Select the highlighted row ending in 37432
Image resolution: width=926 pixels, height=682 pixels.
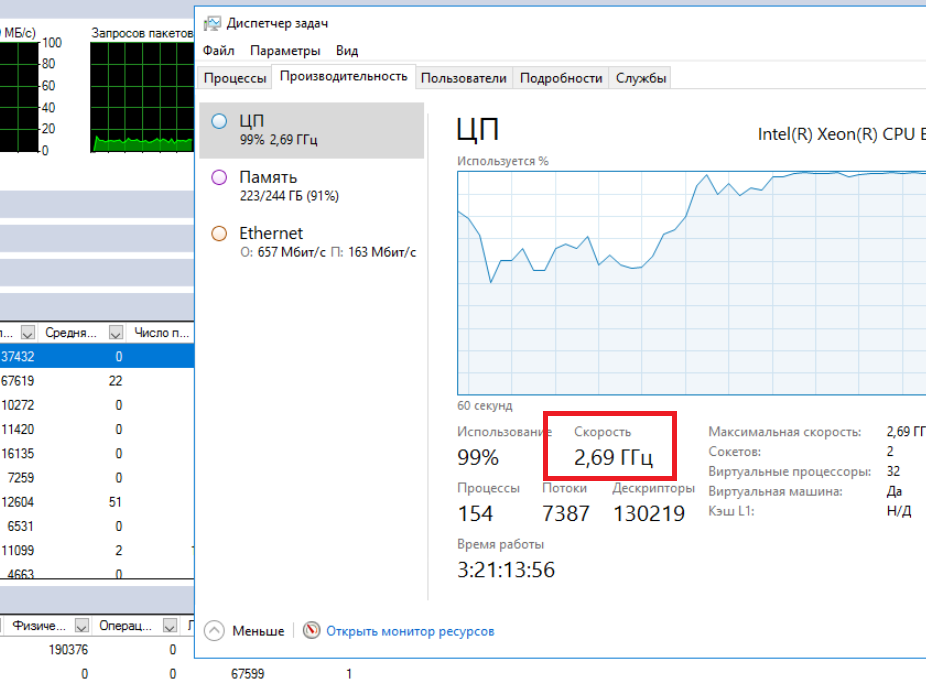point(97,356)
